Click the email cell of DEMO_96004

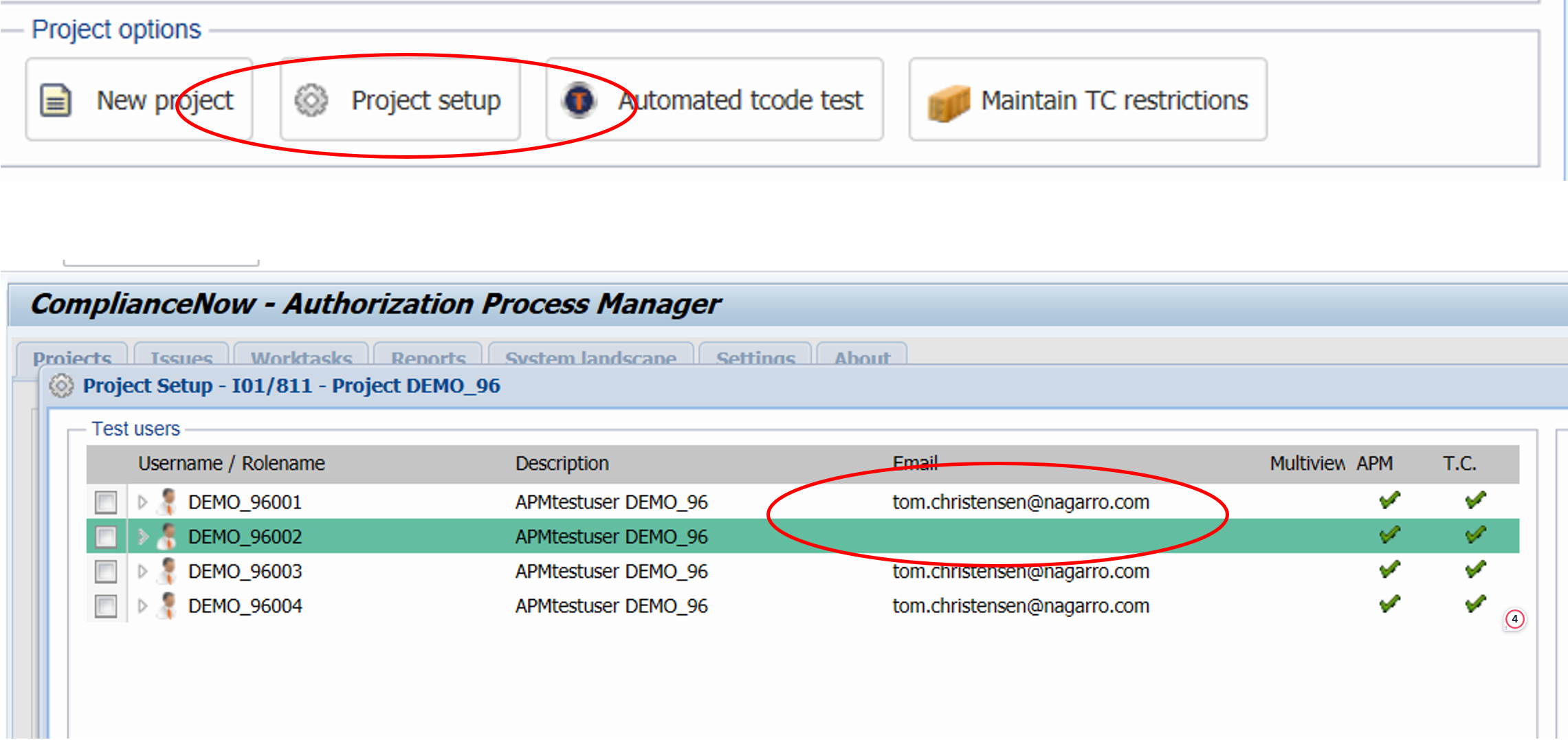coord(1021,606)
